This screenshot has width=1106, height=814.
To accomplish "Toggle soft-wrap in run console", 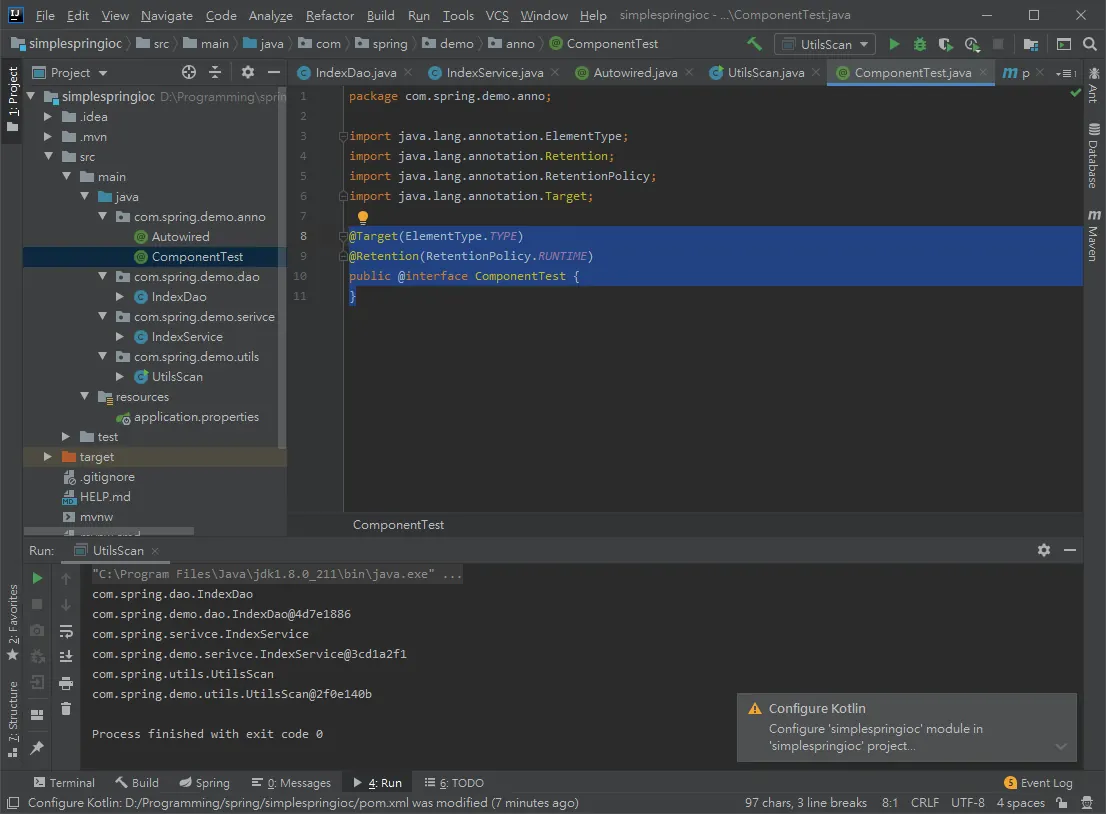I will [66, 631].
